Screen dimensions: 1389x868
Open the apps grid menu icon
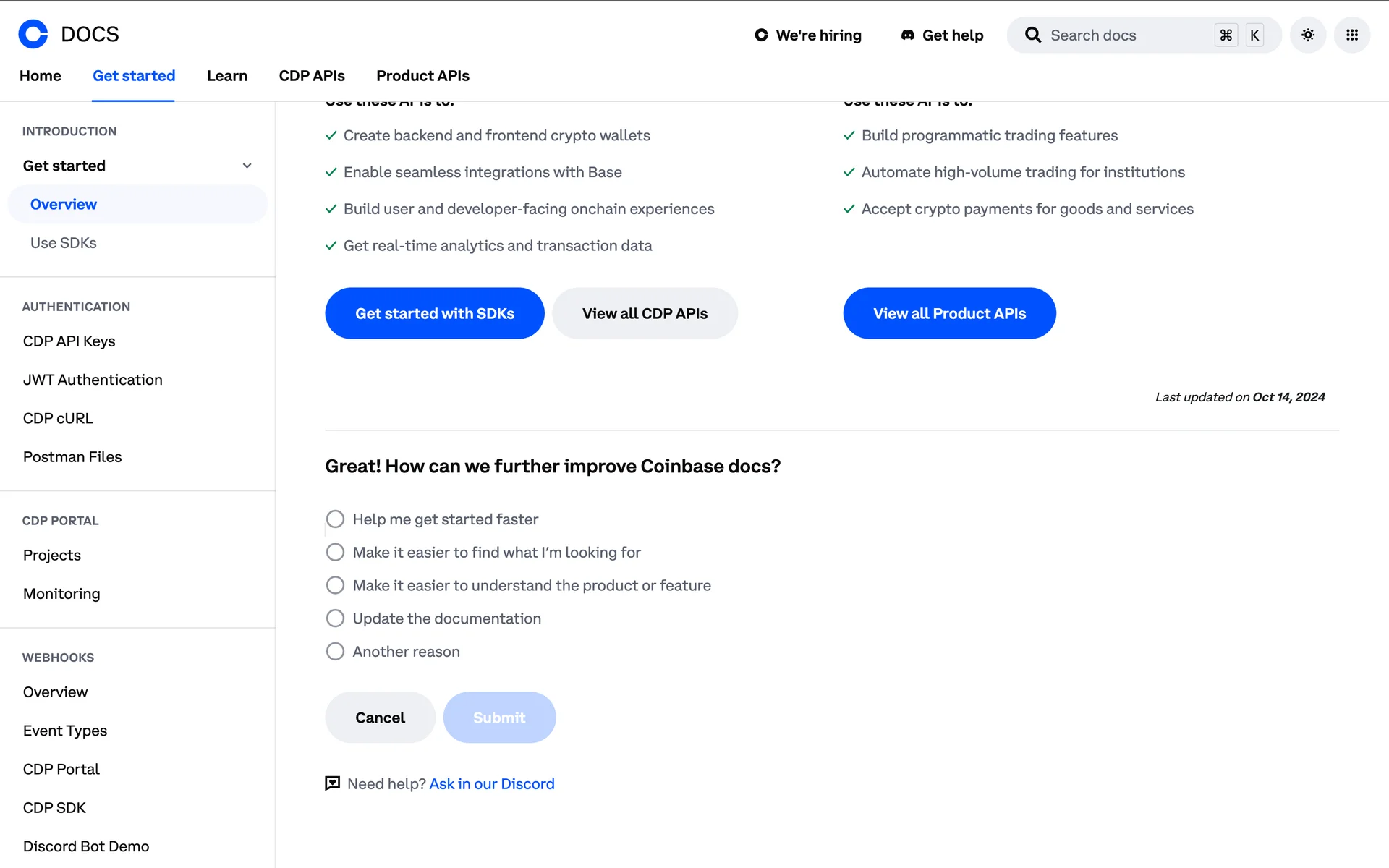click(x=1351, y=35)
